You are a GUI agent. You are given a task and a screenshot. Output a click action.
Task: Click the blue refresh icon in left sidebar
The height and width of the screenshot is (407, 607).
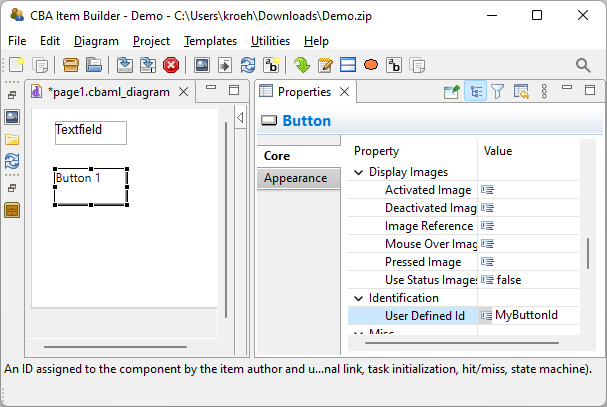[12, 161]
